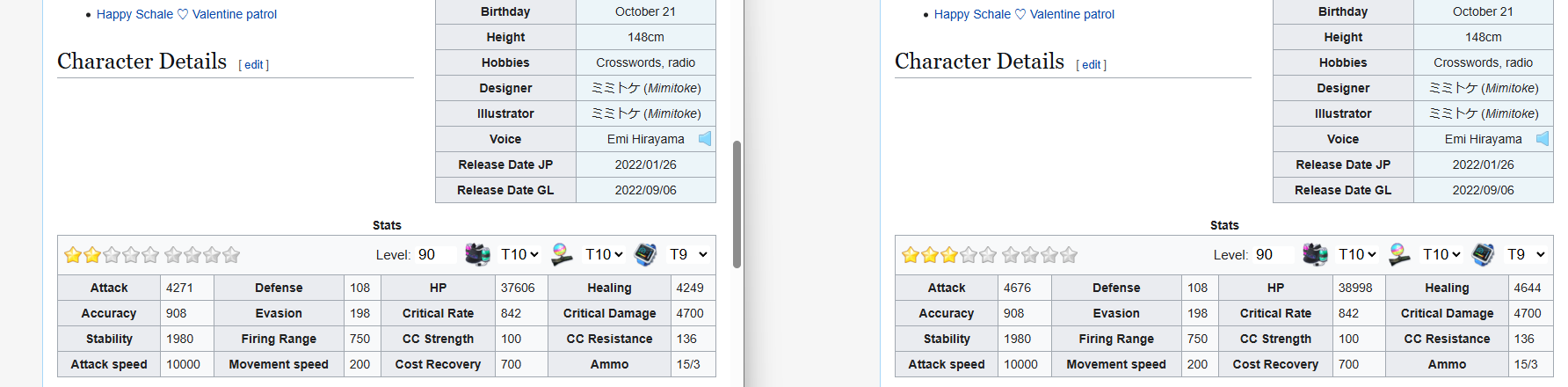1568x387 pixels.
Task: Set third rating star in left window
Action: (x=112, y=255)
